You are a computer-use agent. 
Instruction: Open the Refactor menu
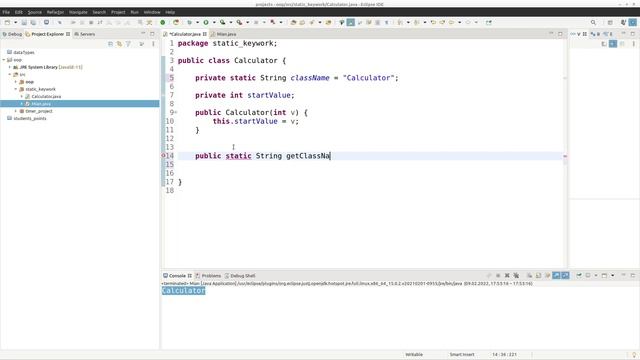56,12
